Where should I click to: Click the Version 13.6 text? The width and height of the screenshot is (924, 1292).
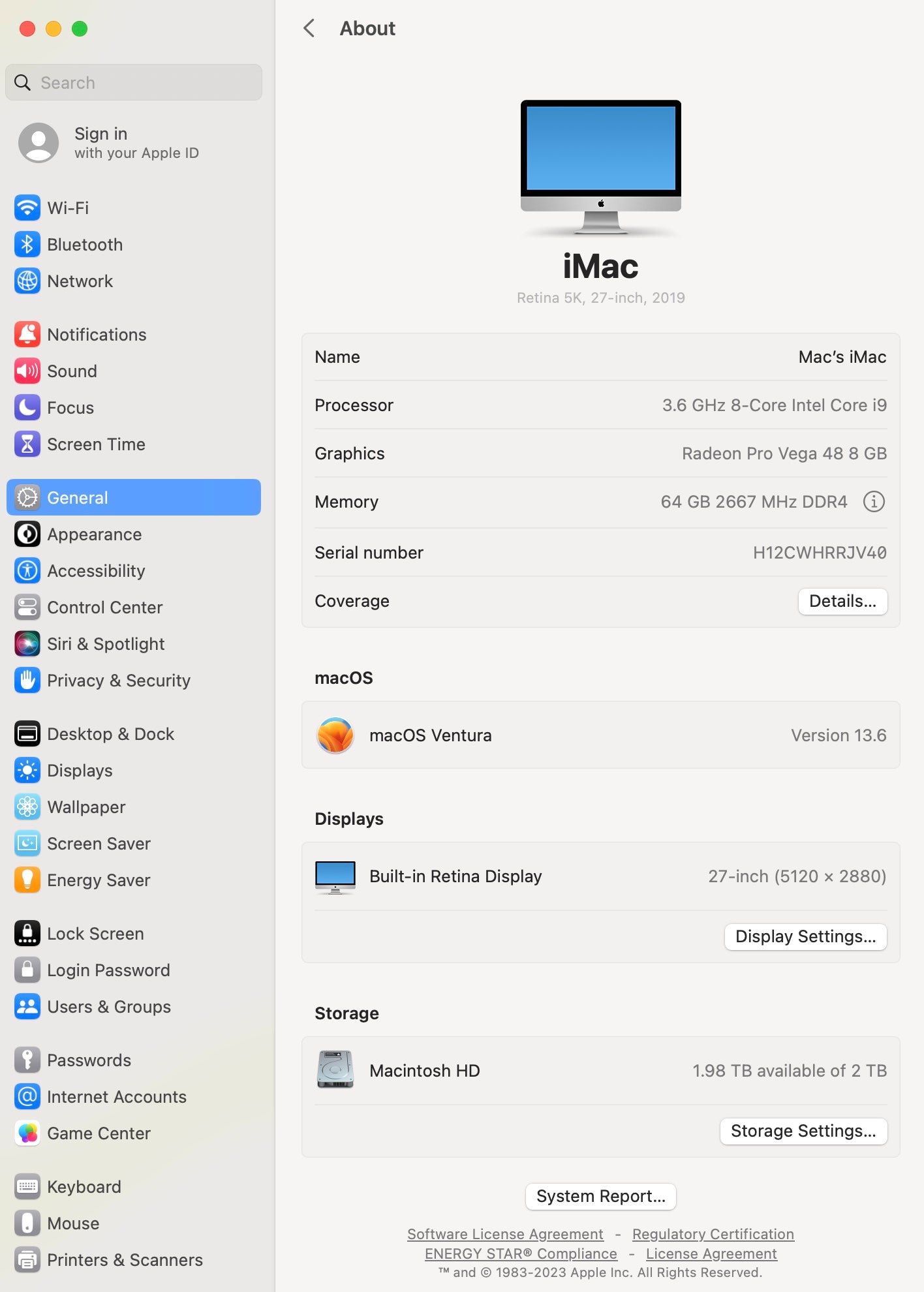click(839, 735)
